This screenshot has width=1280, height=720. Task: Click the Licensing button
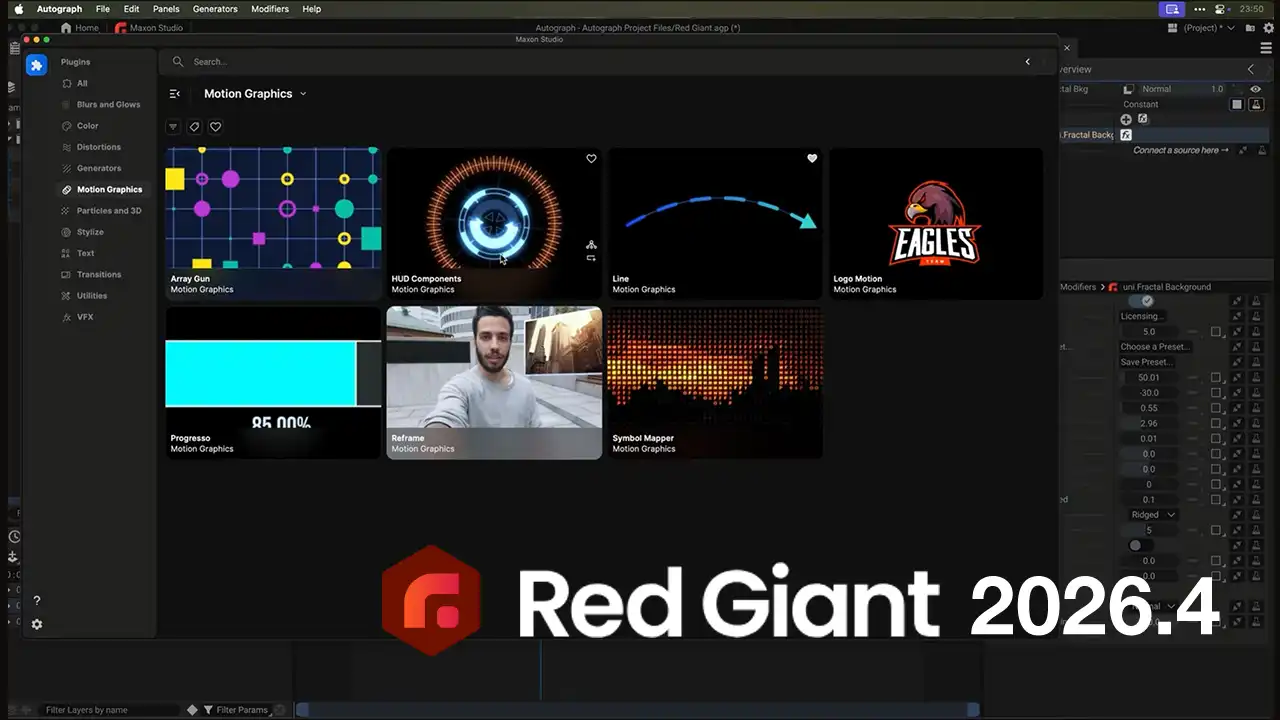coord(1140,316)
